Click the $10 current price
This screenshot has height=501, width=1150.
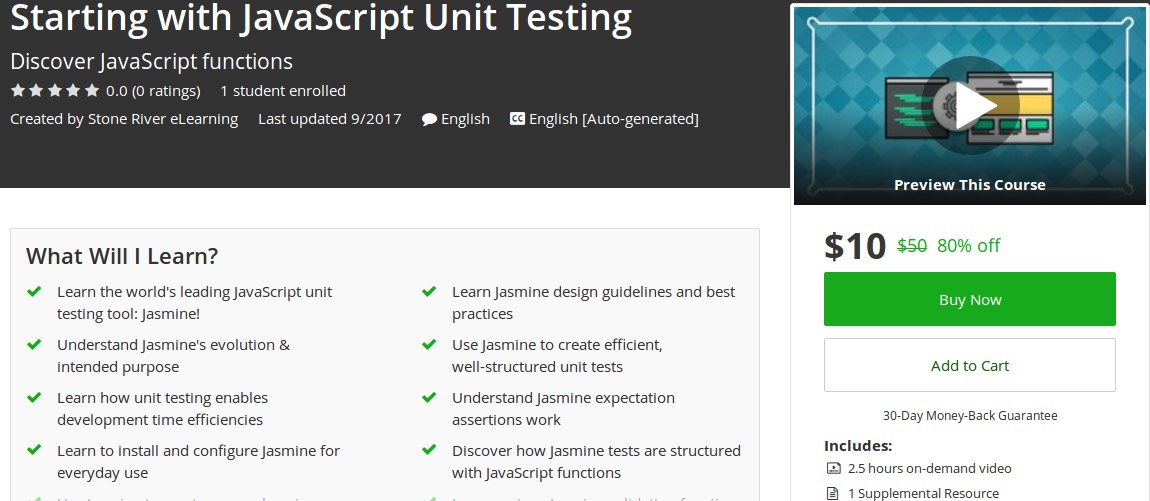coord(855,246)
